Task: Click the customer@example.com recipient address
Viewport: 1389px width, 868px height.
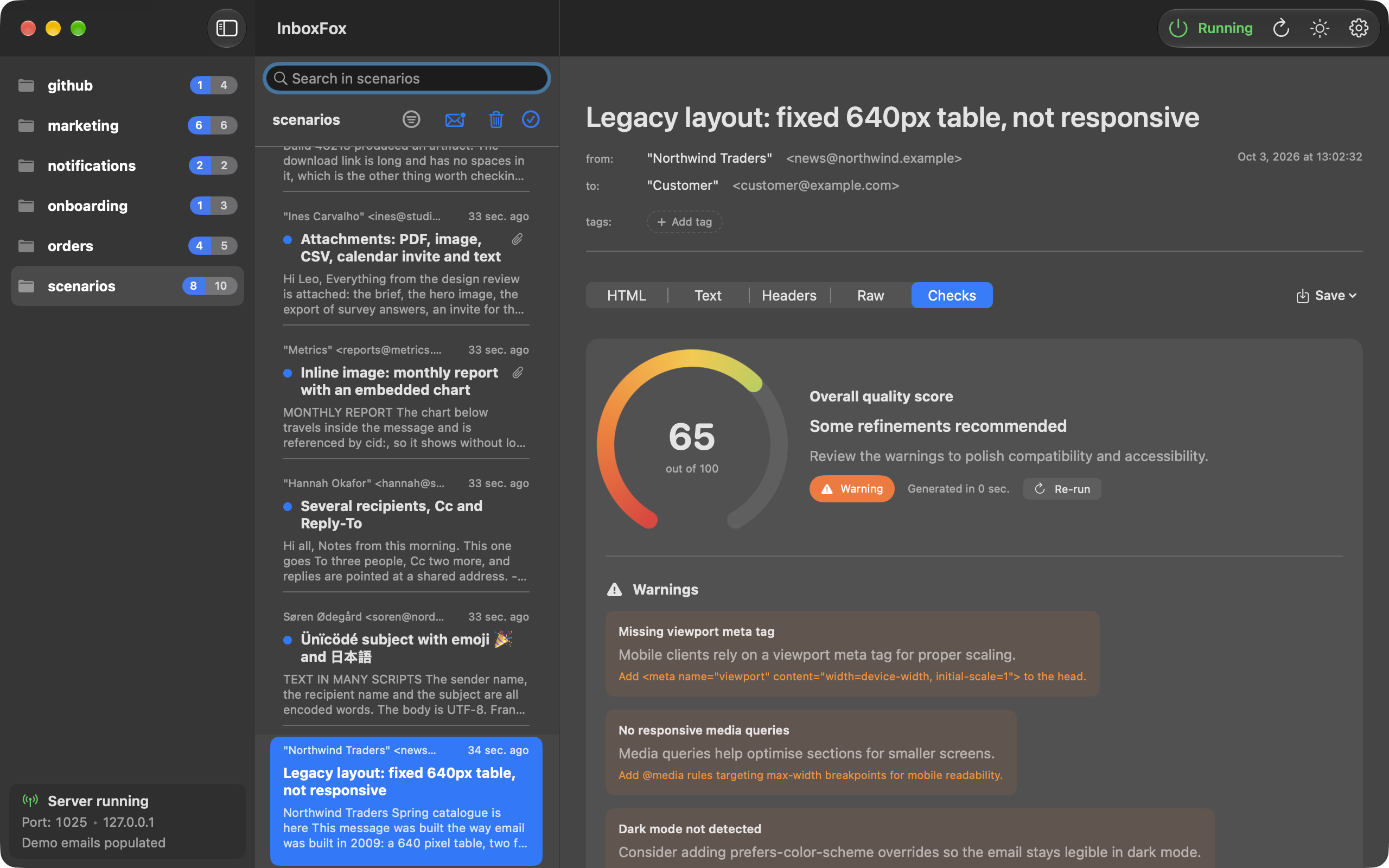Action: [x=815, y=186]
